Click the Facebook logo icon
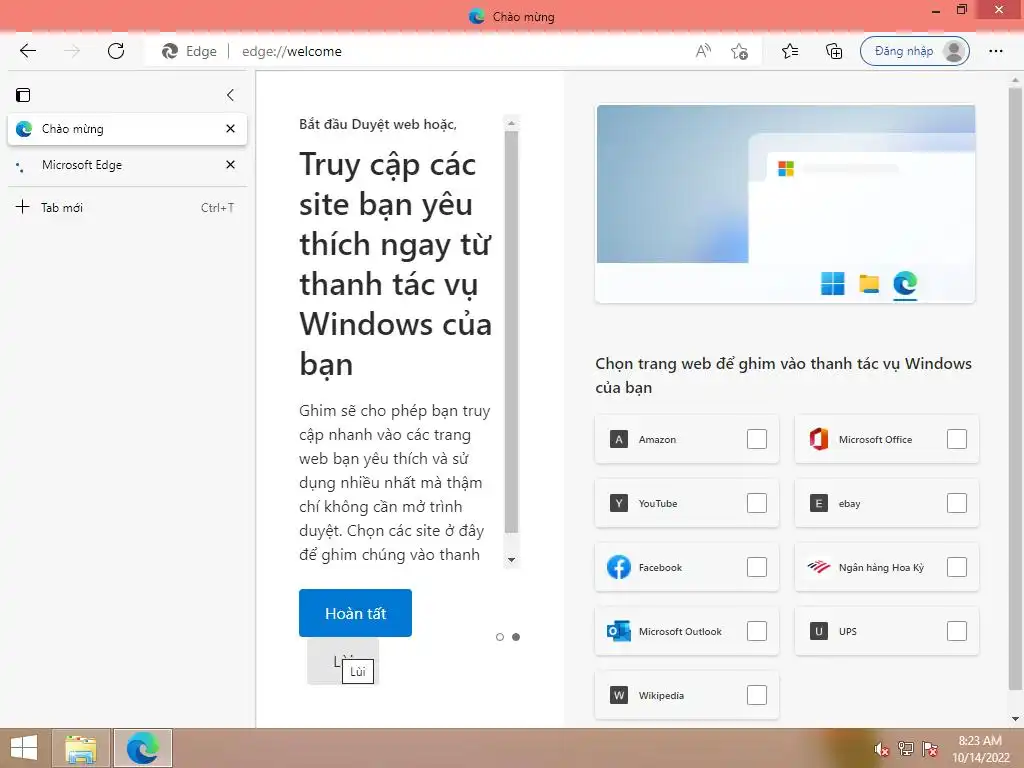Viewport: 1024px width, 768px height. [618, 567]
